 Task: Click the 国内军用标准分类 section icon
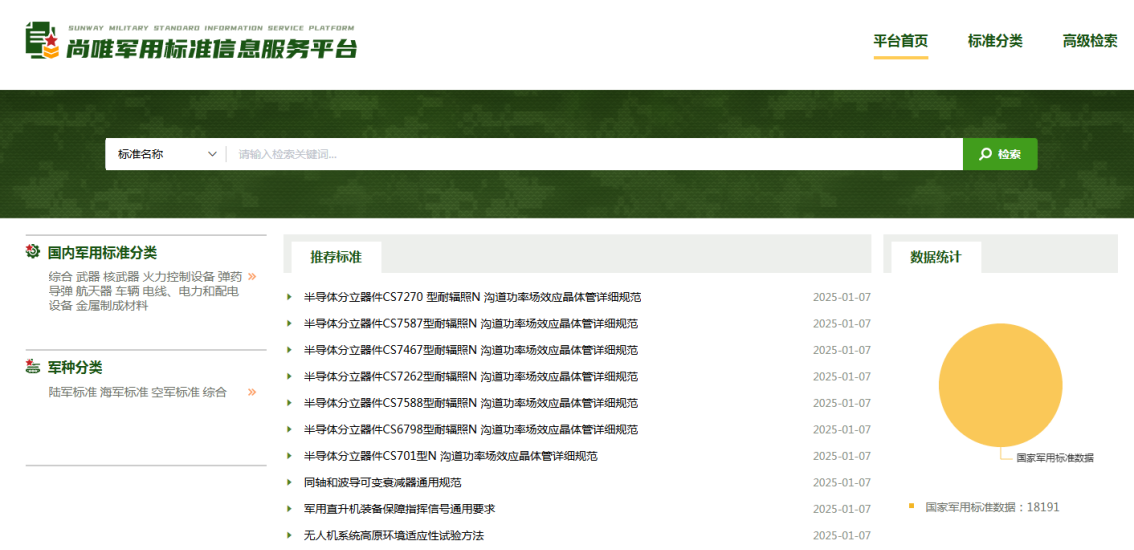pyautogui.click(x=33, y=252)
